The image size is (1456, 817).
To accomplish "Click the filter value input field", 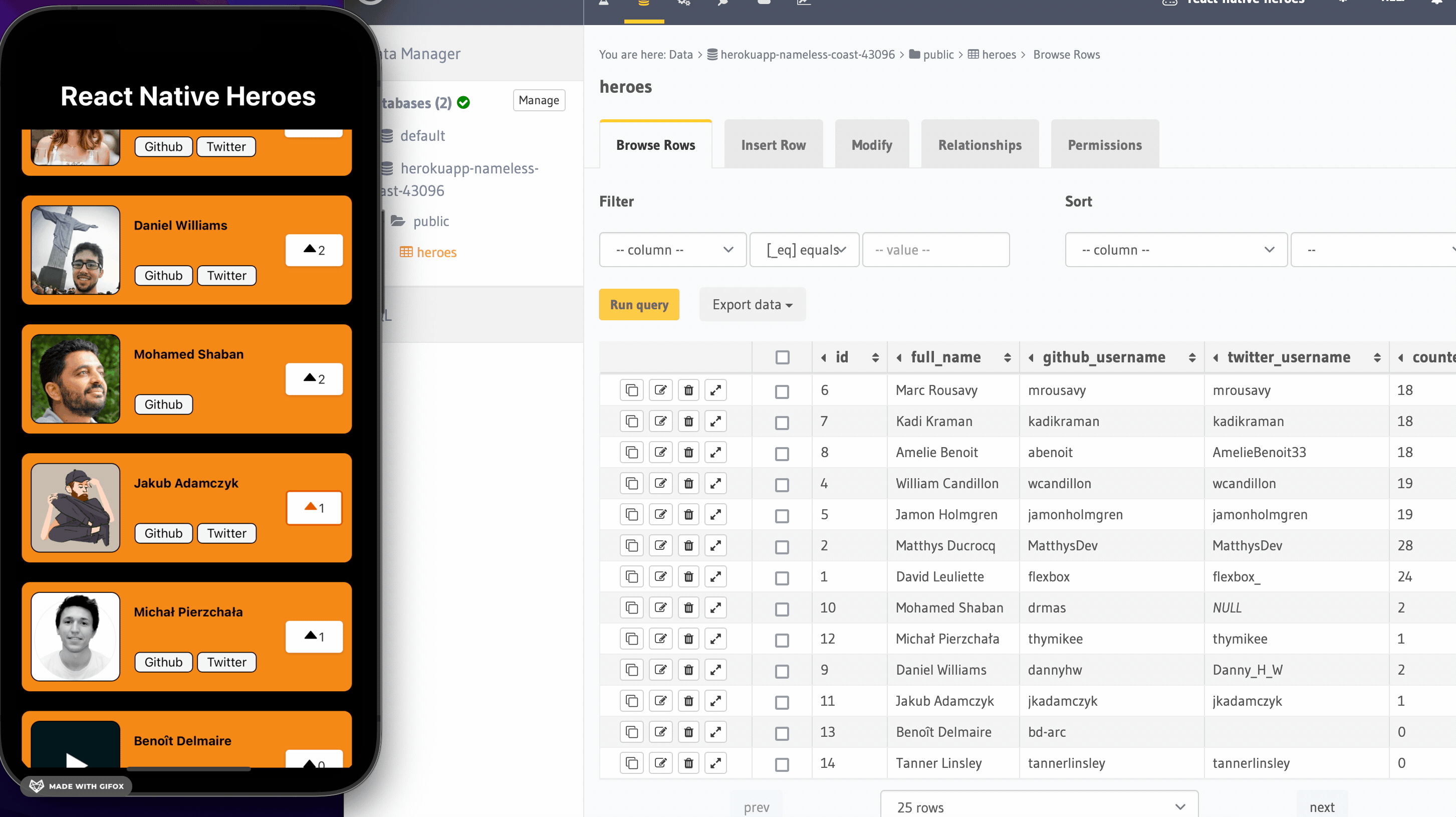I will 935,250.
